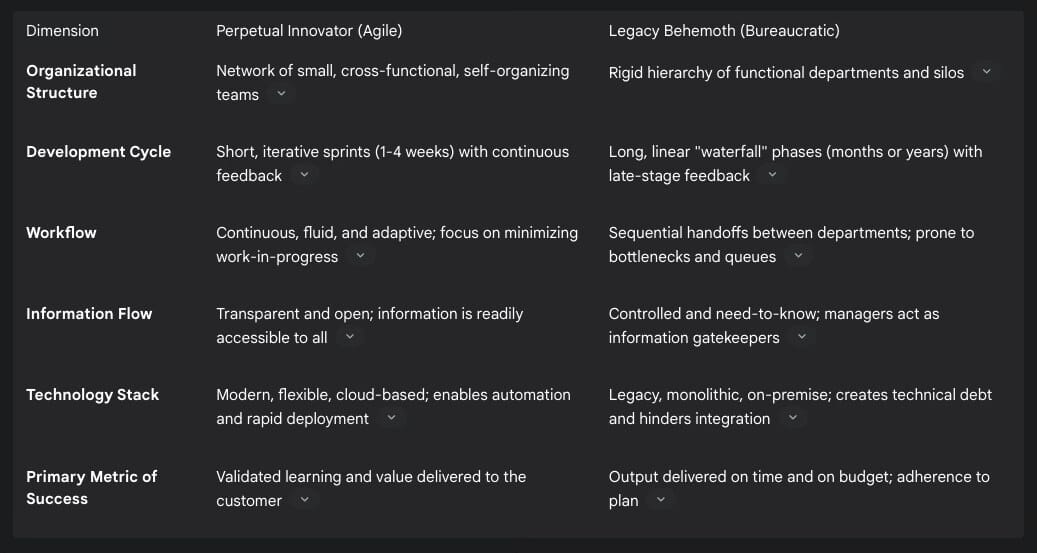Image resolution: width=1037 pixels, height=553 pixels.
Task: Expand chevron after 'self-organizing teams' cell
Action: click(x=281, y=94)
